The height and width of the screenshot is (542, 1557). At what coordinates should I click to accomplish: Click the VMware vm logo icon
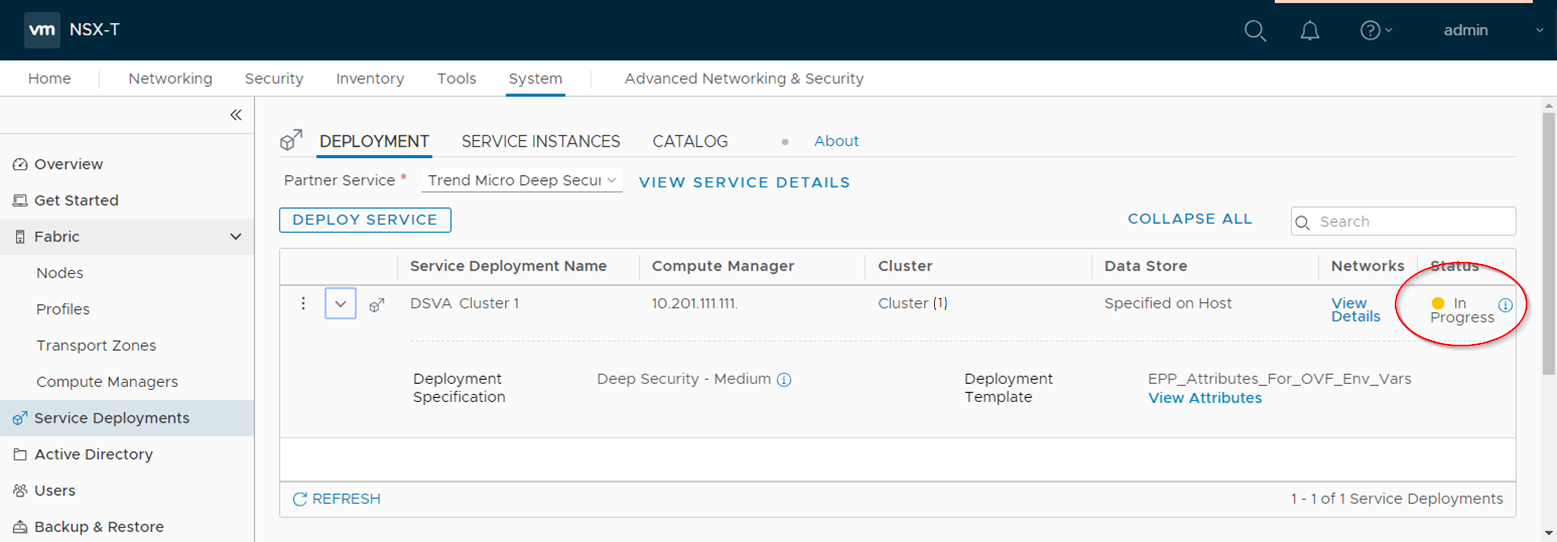41,30
